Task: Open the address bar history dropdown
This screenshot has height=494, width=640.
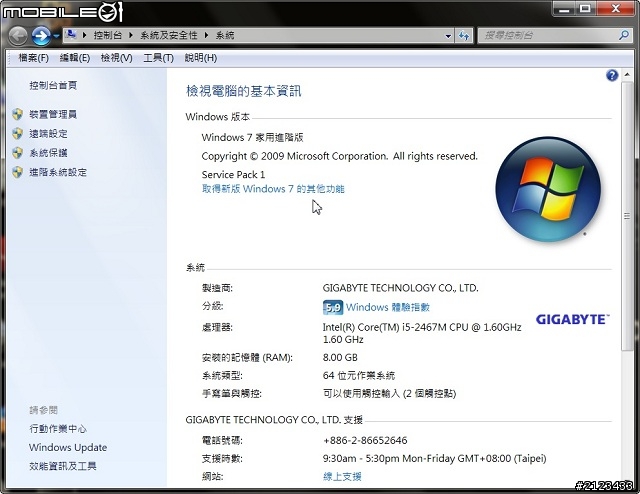Action: (448, 36)
